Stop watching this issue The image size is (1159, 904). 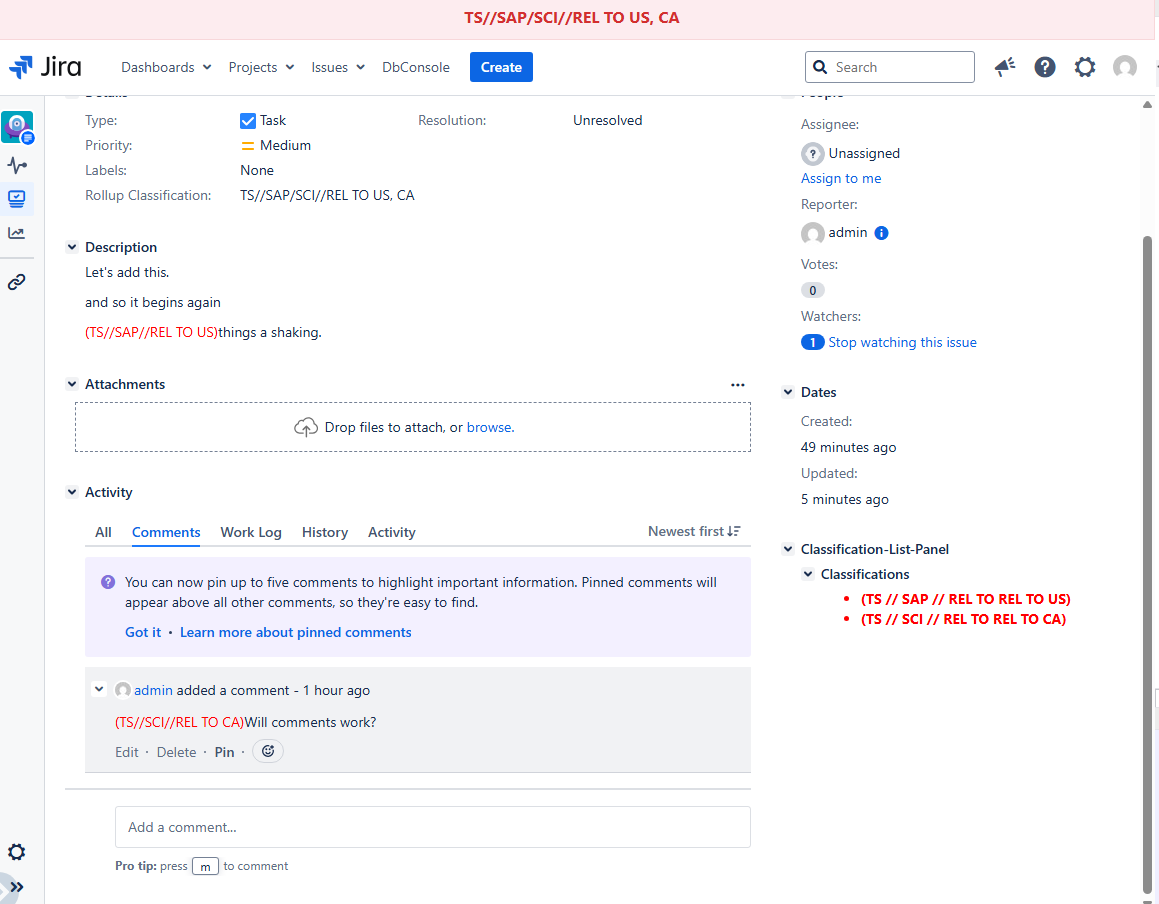click(903, 342)
